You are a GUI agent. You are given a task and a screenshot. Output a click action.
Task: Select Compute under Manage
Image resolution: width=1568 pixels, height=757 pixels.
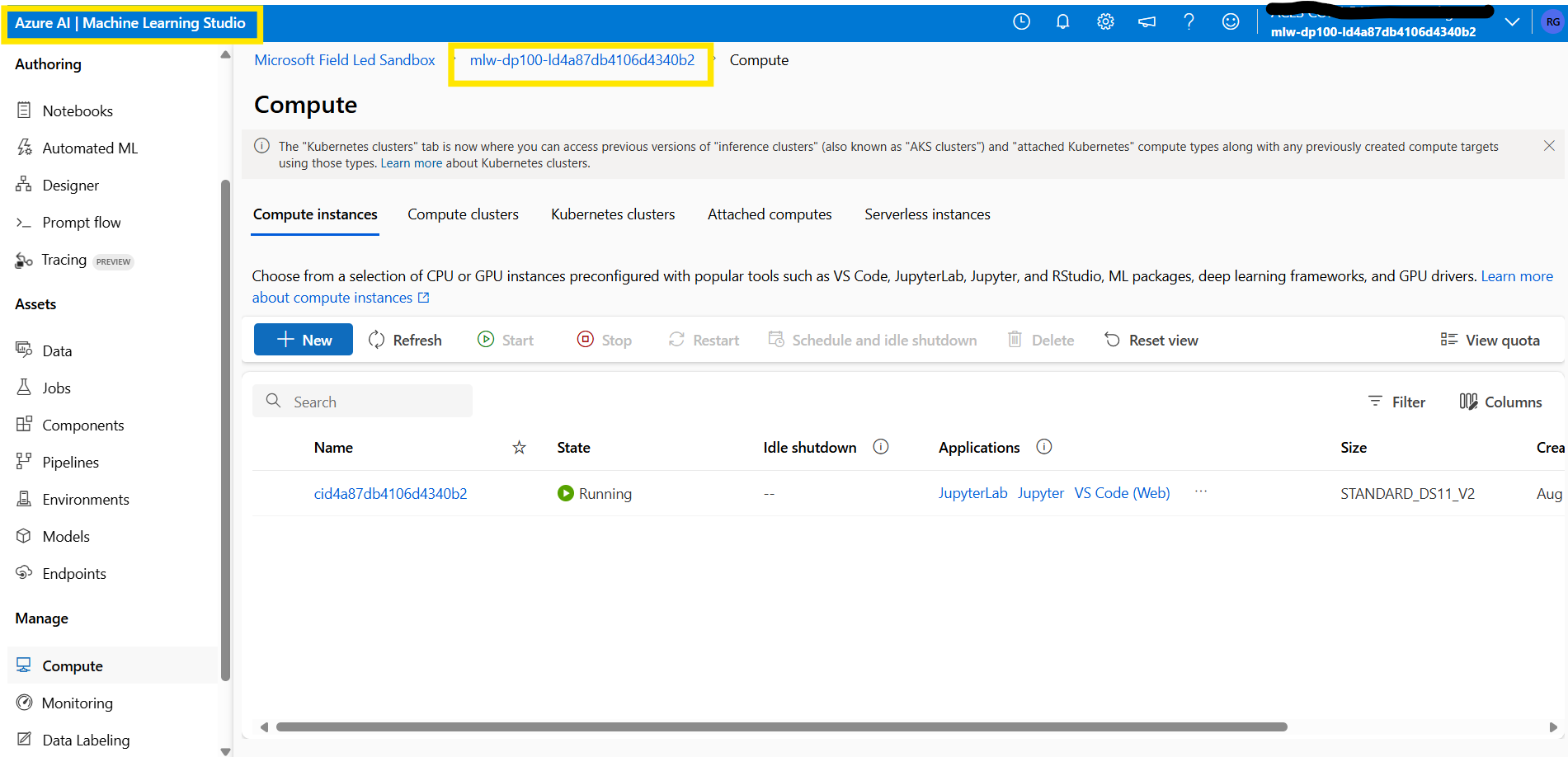pyautogui.click(x=112, y=665)
